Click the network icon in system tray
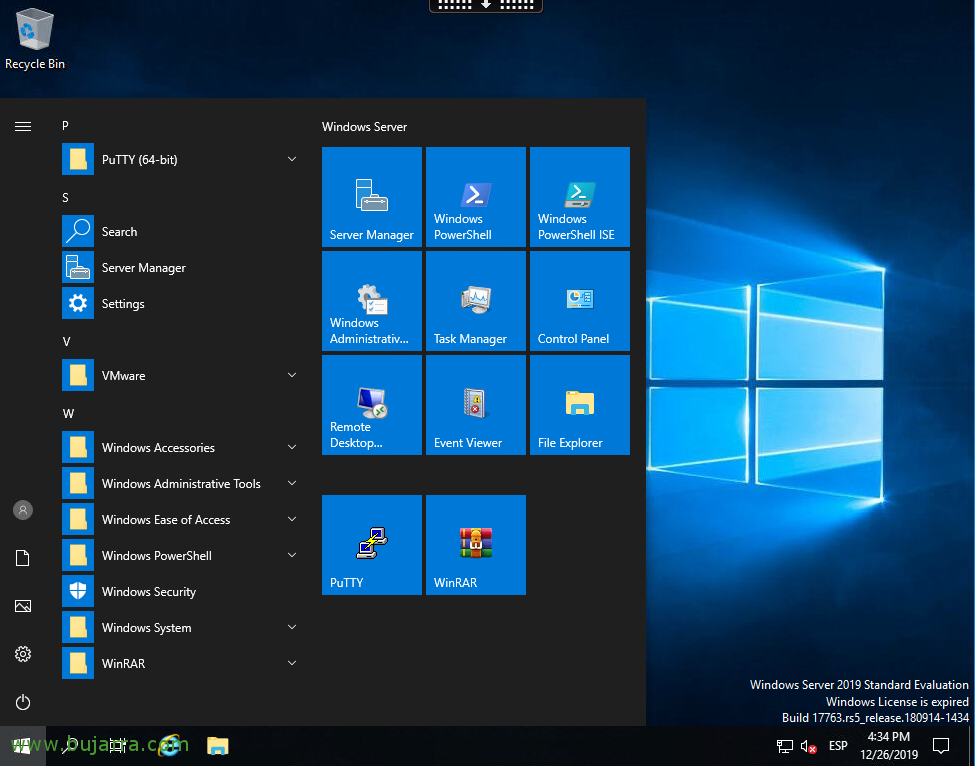Image resolution: width=975 pixels, height=766 pixels. (x=785, y=745)
